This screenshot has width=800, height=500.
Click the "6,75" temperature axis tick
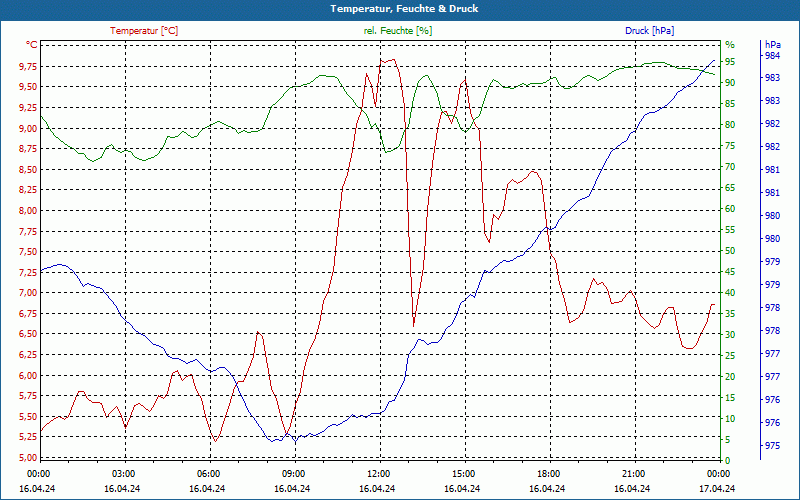[x=29, y=313]
